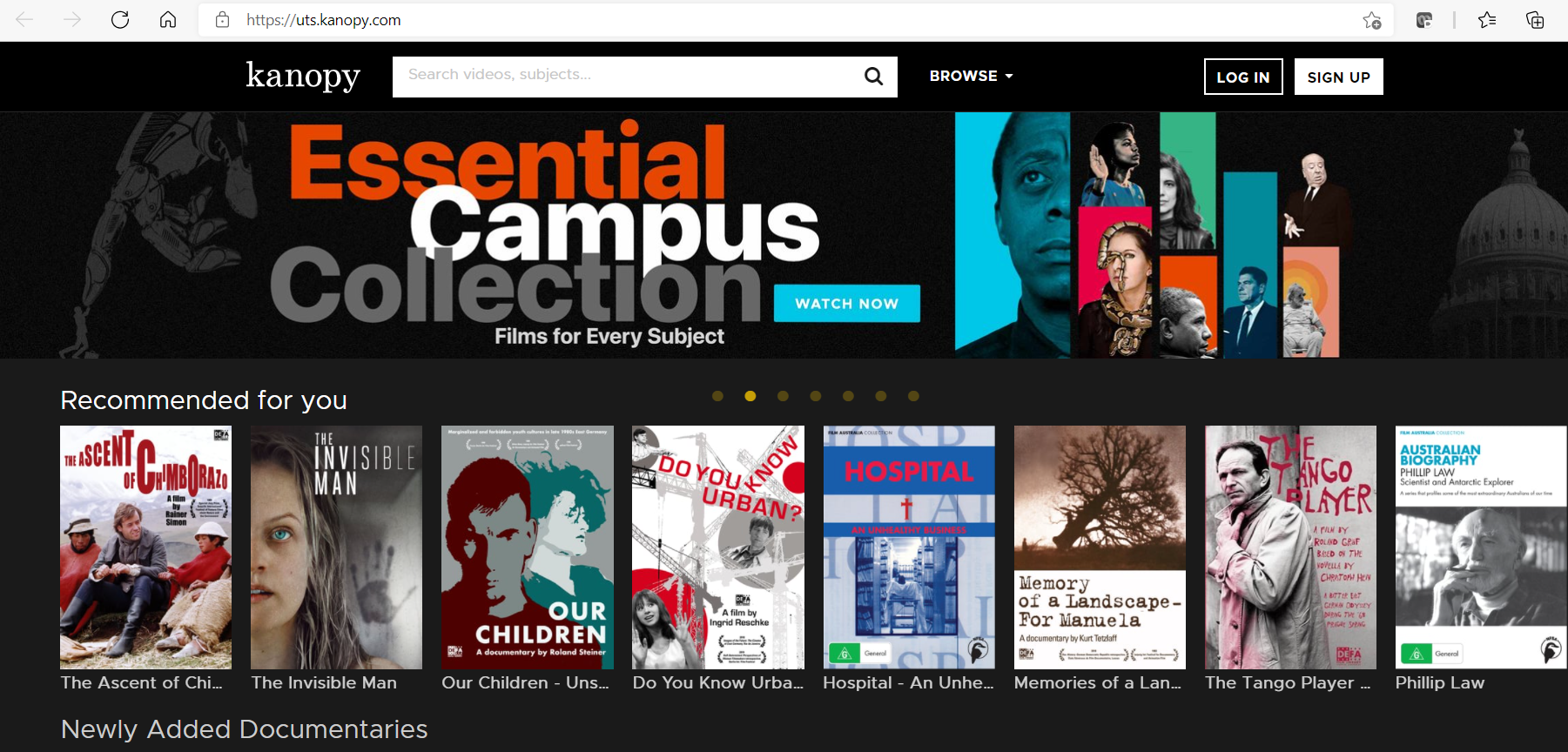Click 'Do You Know Urba...' title link

point(718,683)
